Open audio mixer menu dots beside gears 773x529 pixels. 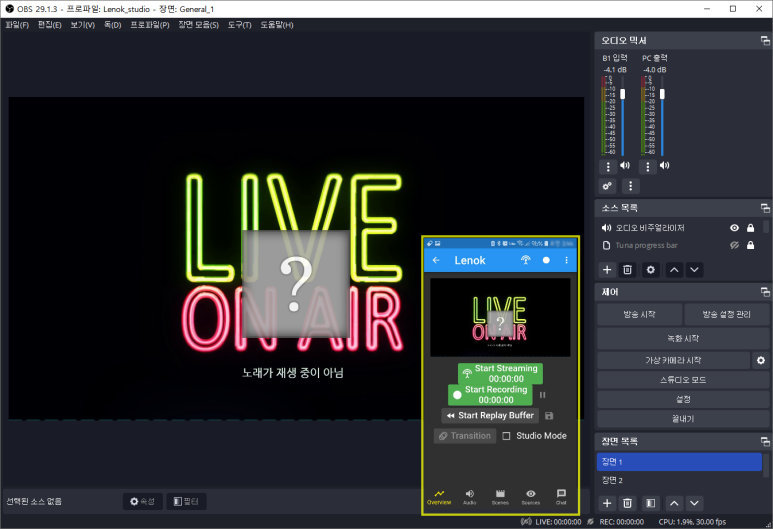coord(630,186)
